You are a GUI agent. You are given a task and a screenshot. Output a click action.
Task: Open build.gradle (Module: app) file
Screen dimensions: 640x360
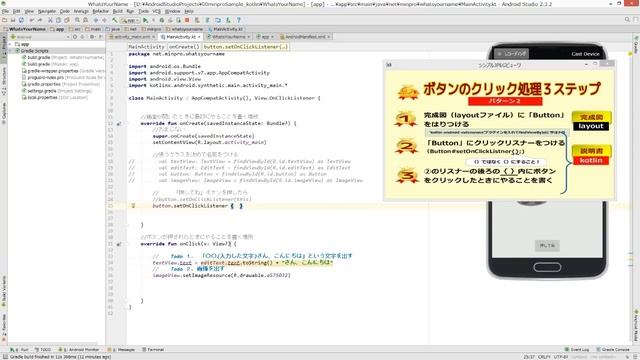50,64
